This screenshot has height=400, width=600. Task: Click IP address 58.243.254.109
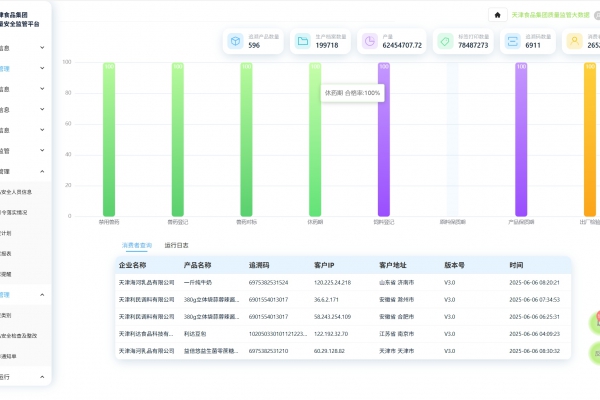(x=333, y=317)
